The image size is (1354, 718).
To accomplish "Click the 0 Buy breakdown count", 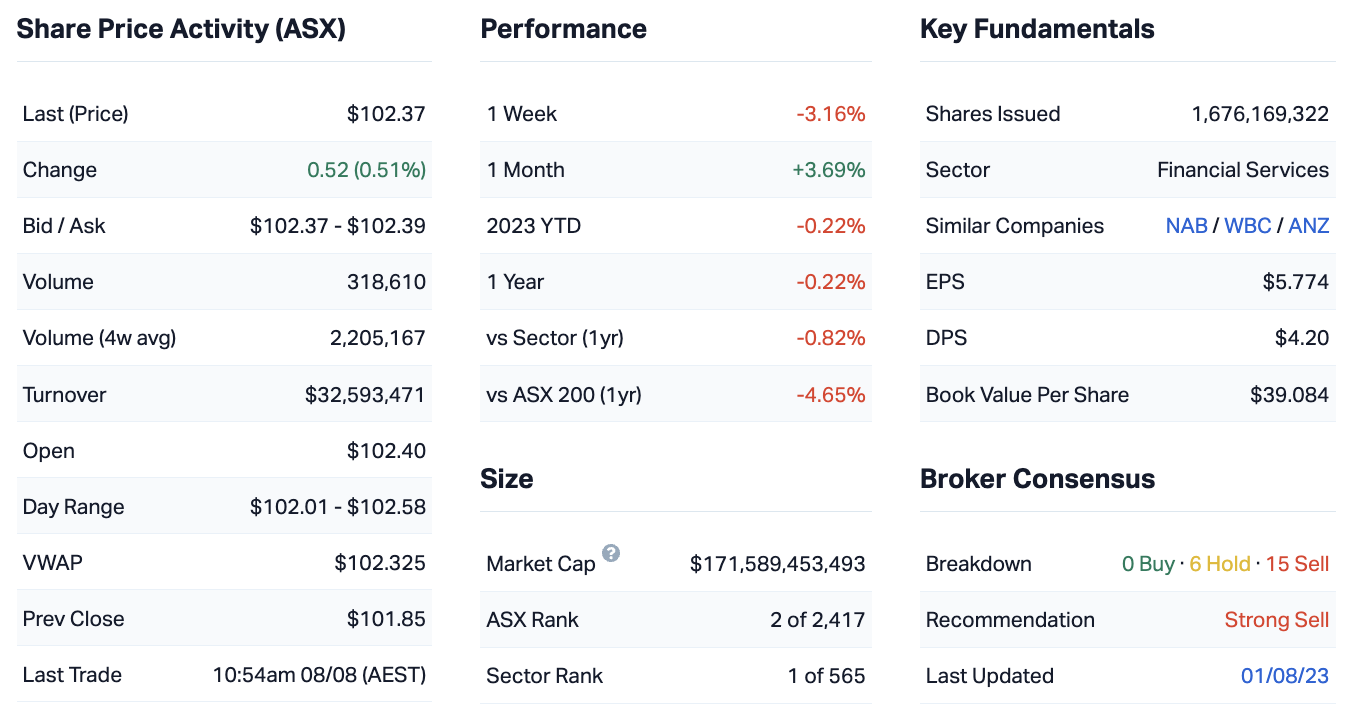I will point(1148,564).
